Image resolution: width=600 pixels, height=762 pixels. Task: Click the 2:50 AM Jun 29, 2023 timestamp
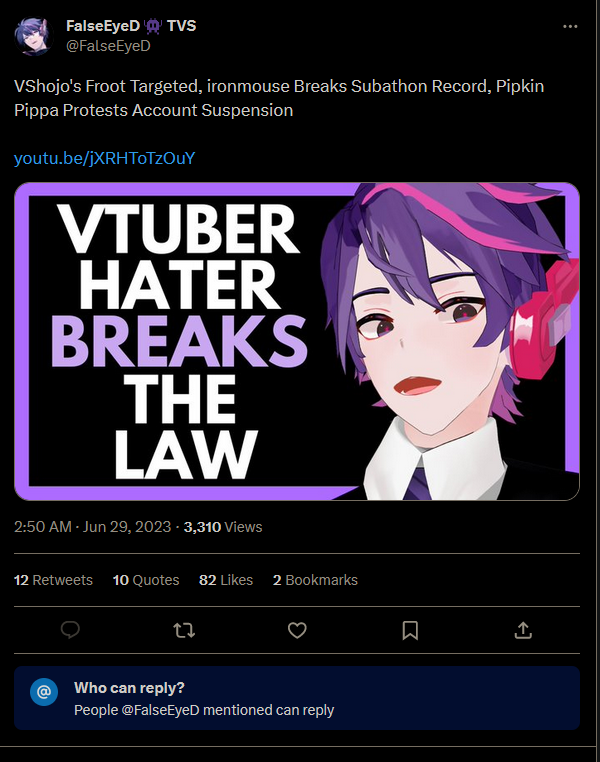click(92, 527)
